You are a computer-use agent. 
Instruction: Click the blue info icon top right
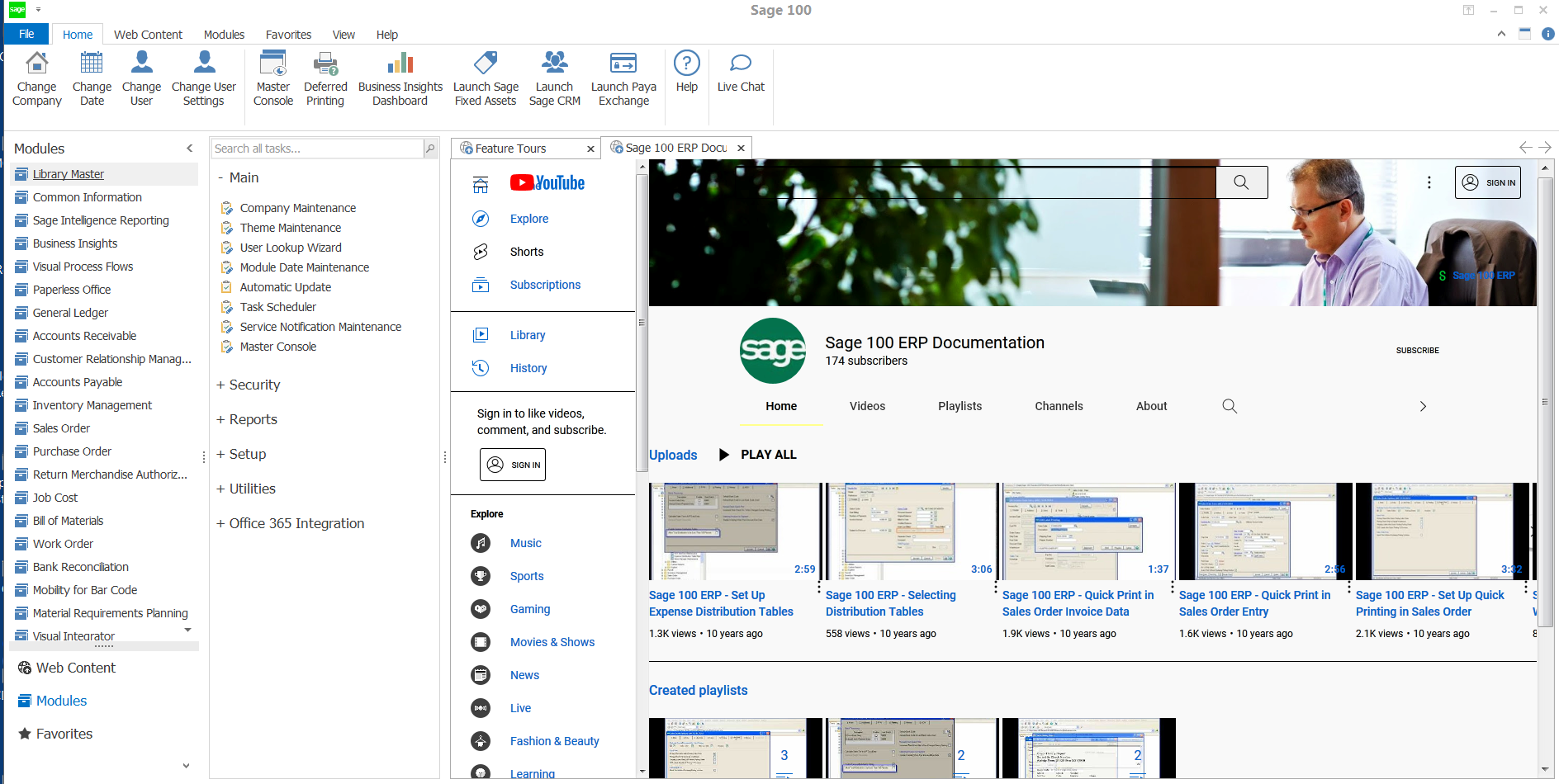tap(1548, 34)
